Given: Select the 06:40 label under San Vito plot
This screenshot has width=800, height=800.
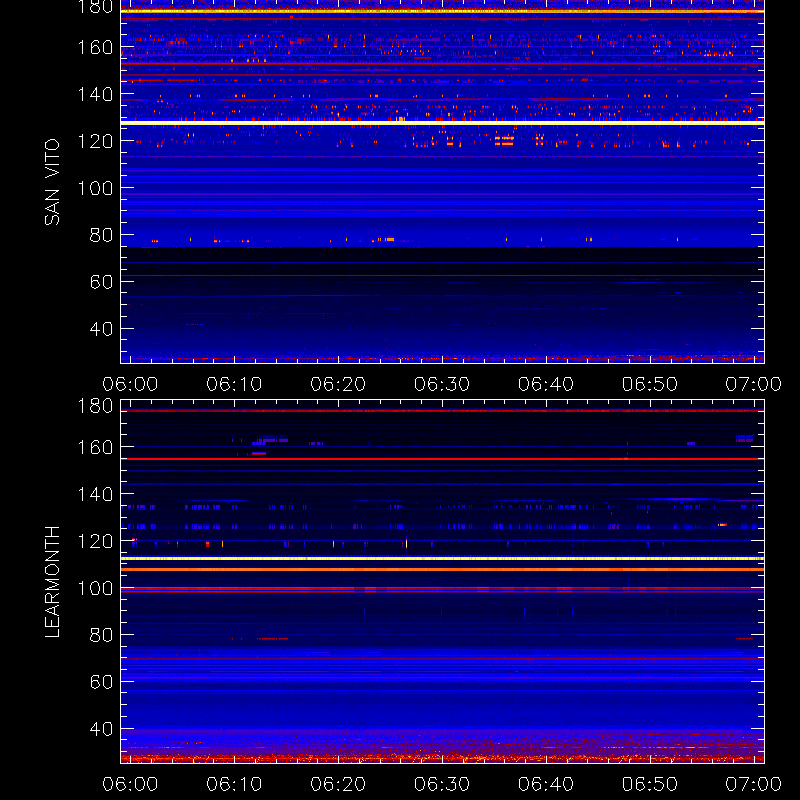Looking at the screenshot, I should pos(546,384).
